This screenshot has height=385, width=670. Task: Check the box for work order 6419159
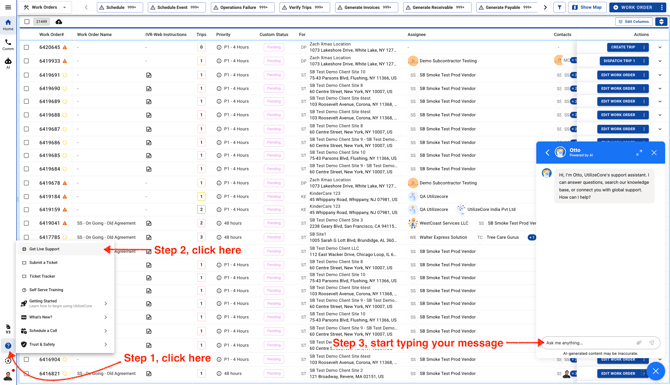click(x=26, y=210)
